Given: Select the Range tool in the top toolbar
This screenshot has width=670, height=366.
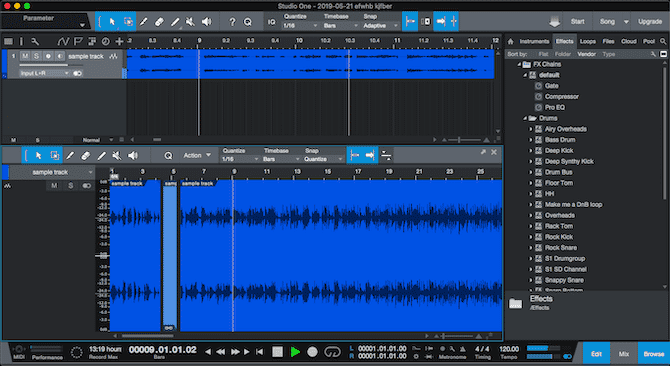Looking at the screenshot, I should point(128,22).
